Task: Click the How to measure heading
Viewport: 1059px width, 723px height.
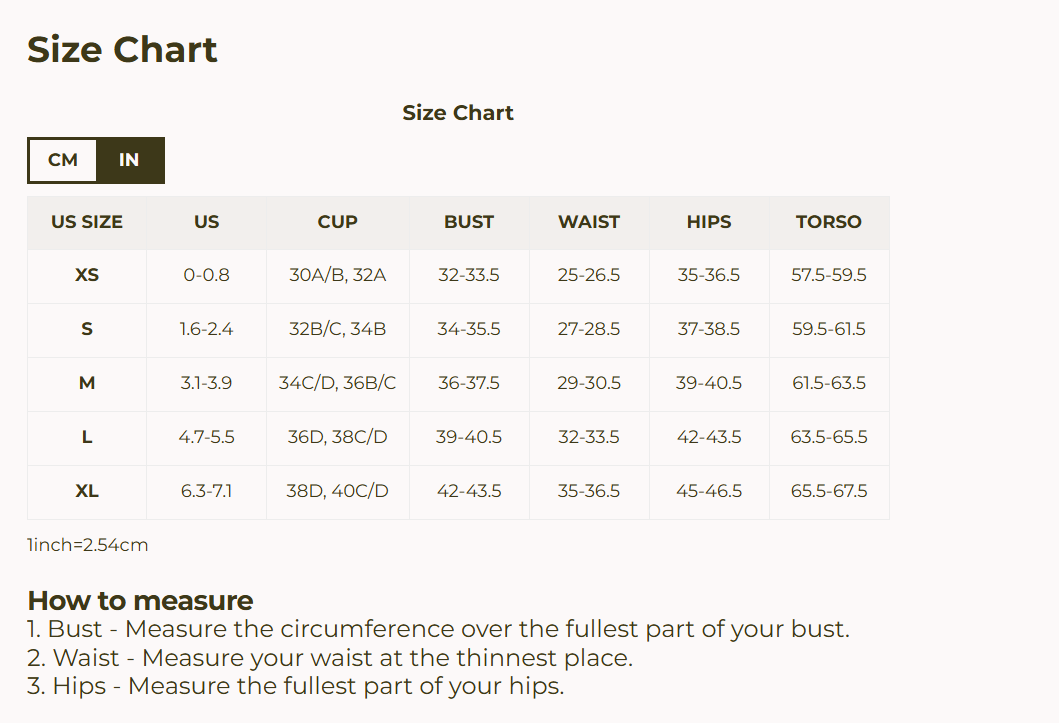Action: 140,601
